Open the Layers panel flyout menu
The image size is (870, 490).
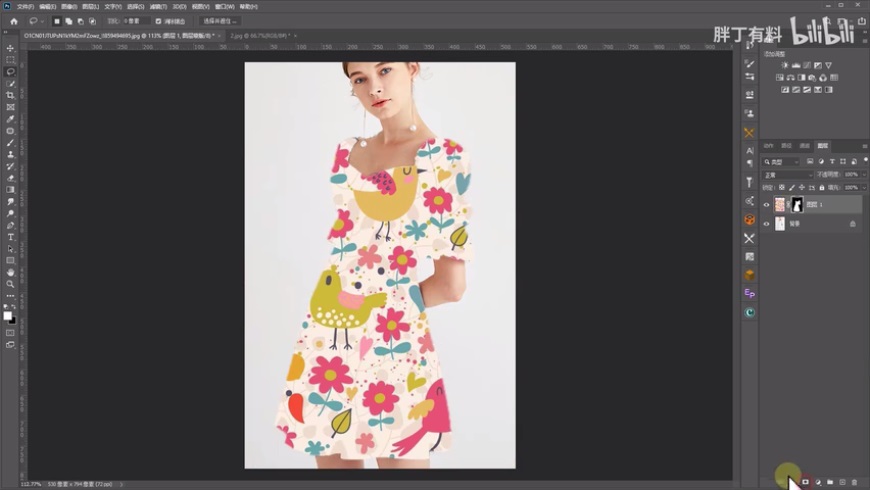pos(864,146)
